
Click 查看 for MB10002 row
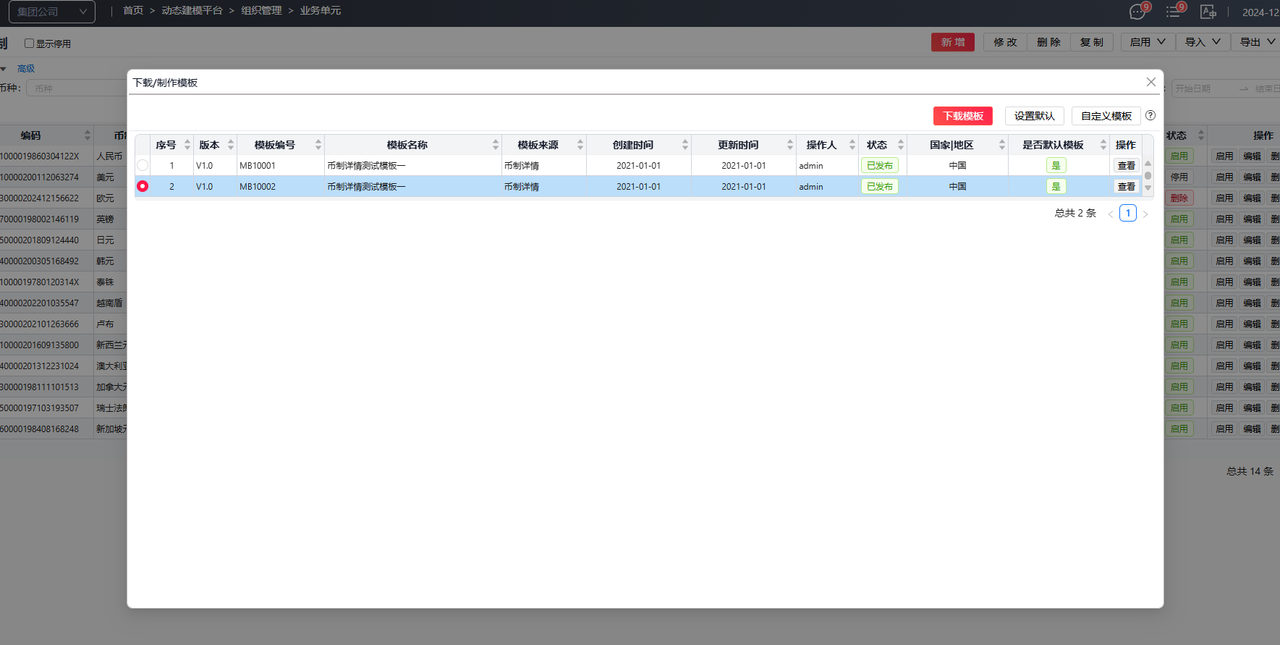[1126, 186]
